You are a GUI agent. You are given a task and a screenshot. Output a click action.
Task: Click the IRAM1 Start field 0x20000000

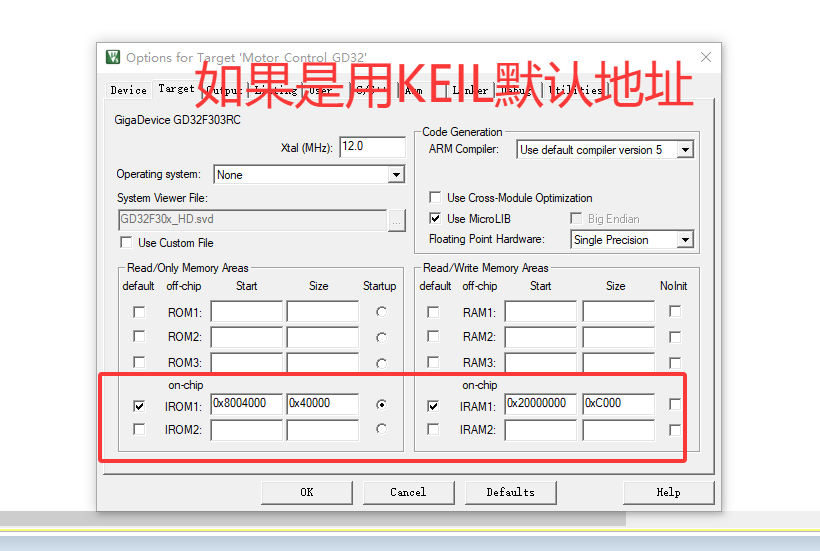[541, 404]
